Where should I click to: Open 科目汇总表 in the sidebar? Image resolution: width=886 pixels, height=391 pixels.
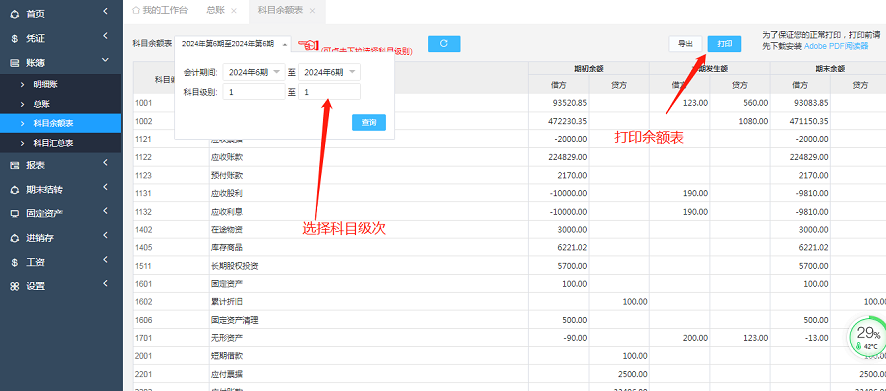[53, 144]
